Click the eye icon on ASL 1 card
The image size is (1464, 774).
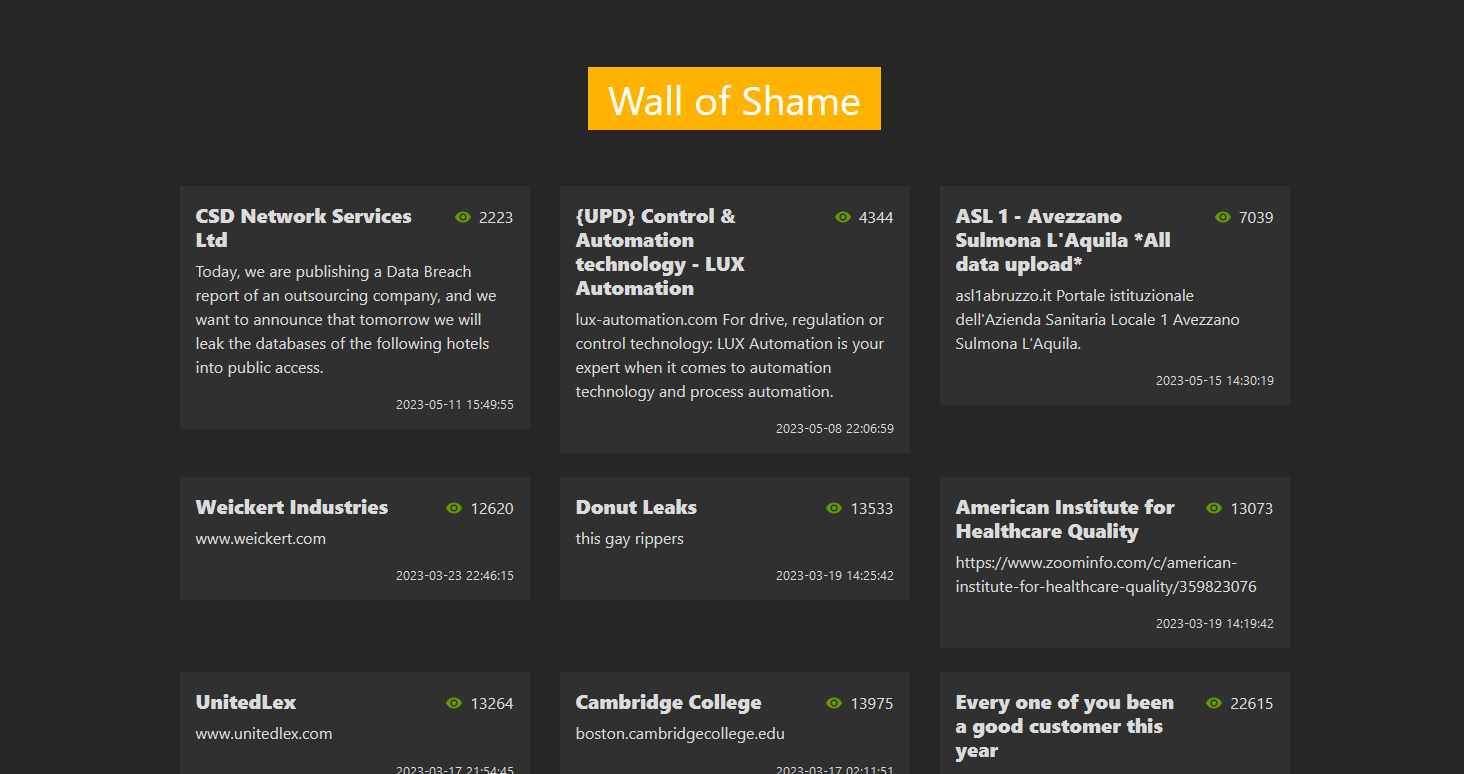click(1223, 217)
